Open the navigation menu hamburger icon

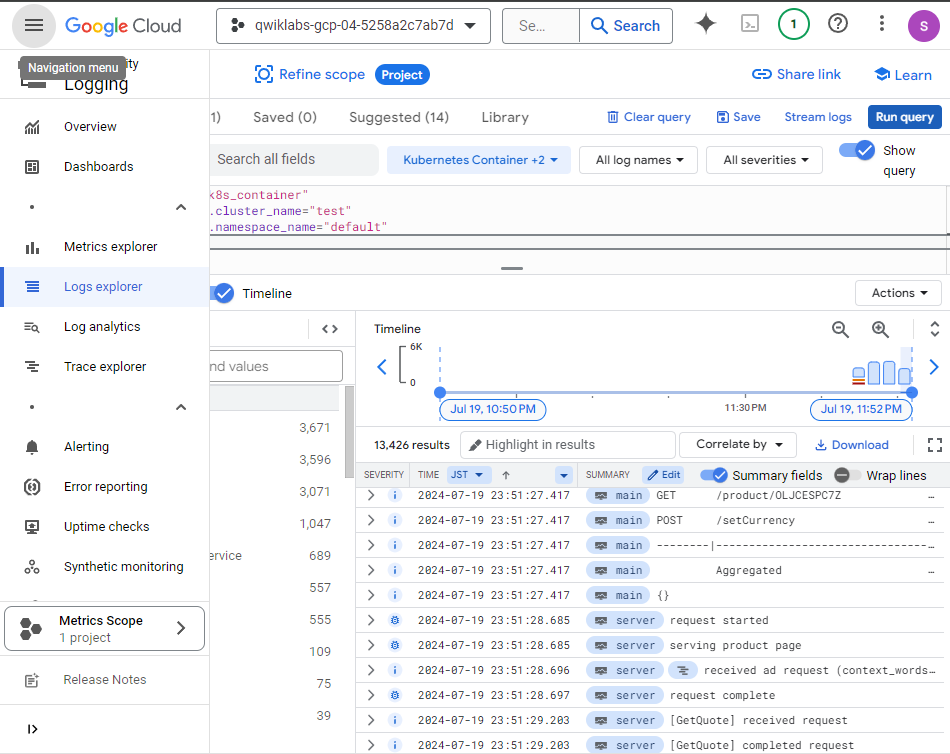34,25
